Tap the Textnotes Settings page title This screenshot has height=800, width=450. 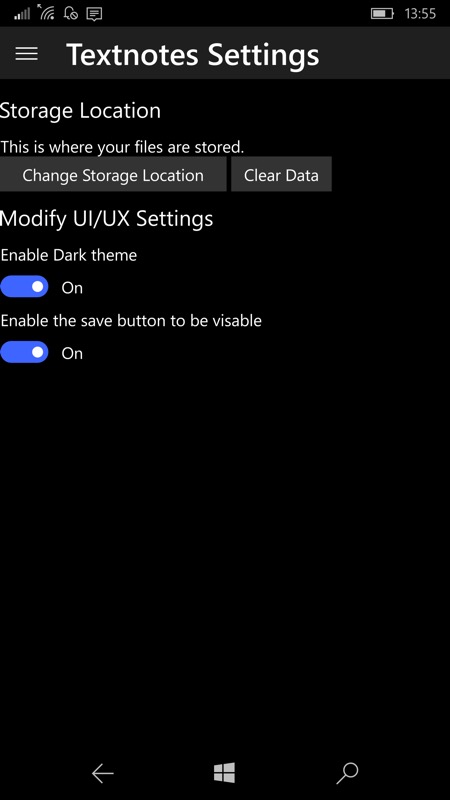pyautogui.click(x=192, y=55)
